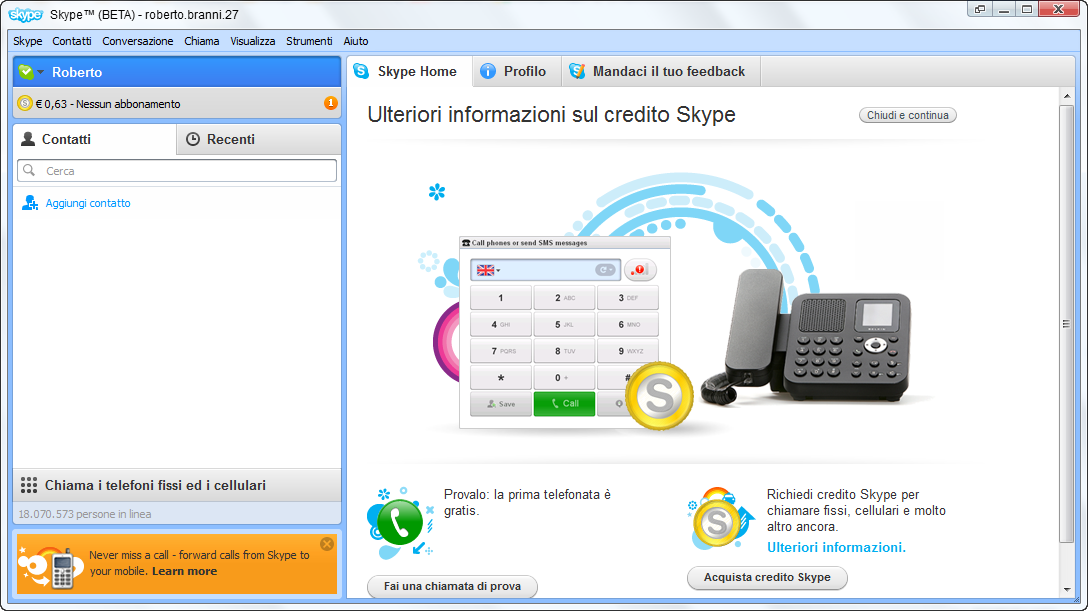
Task: Open Mandaci il tuo feedback tab
Action: (661, 71)
